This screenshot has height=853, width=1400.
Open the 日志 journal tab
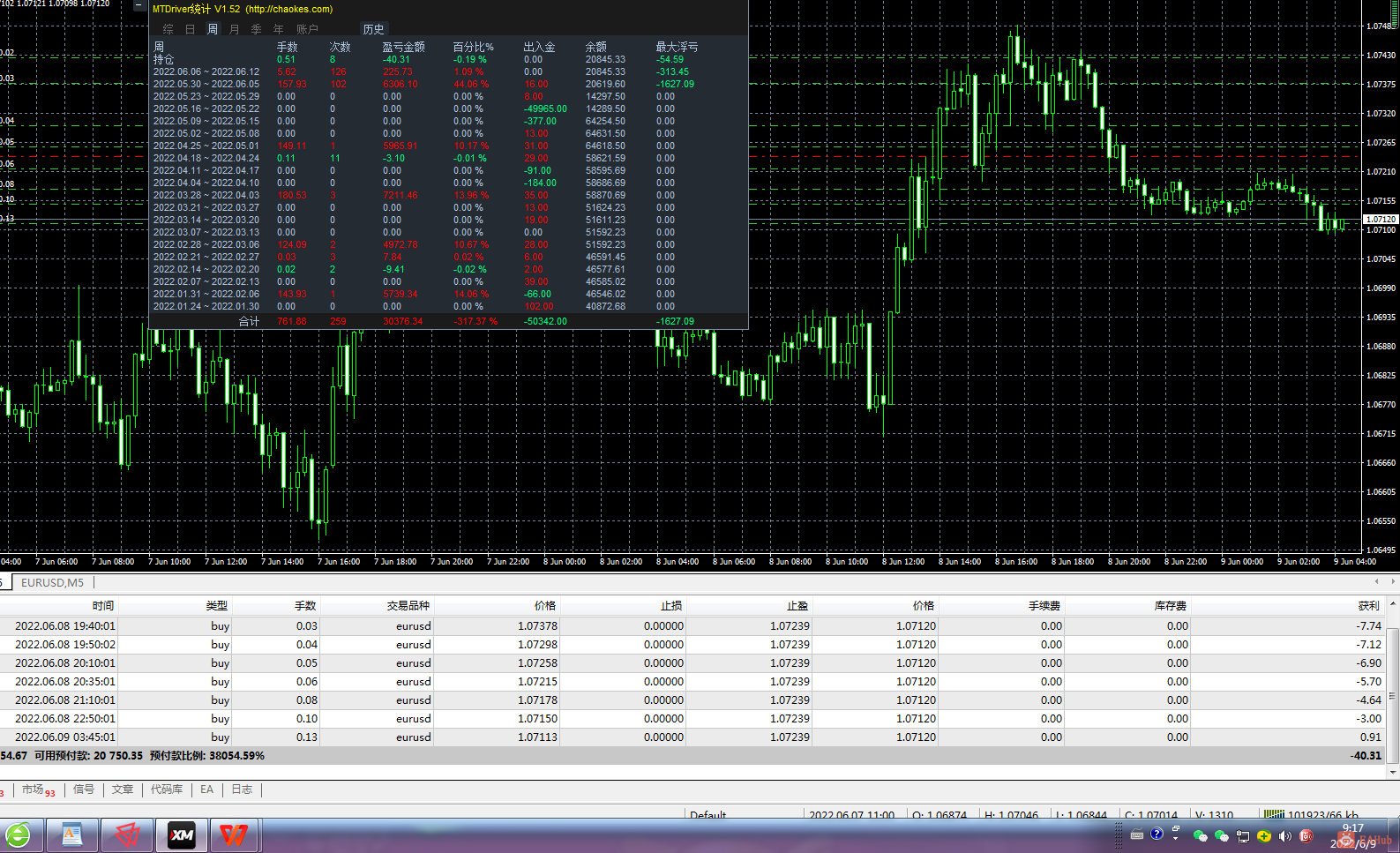point(241,789)
